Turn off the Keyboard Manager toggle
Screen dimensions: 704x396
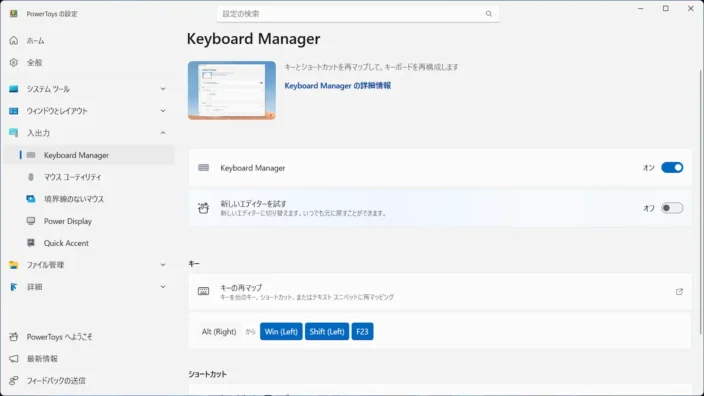[672, 167]
